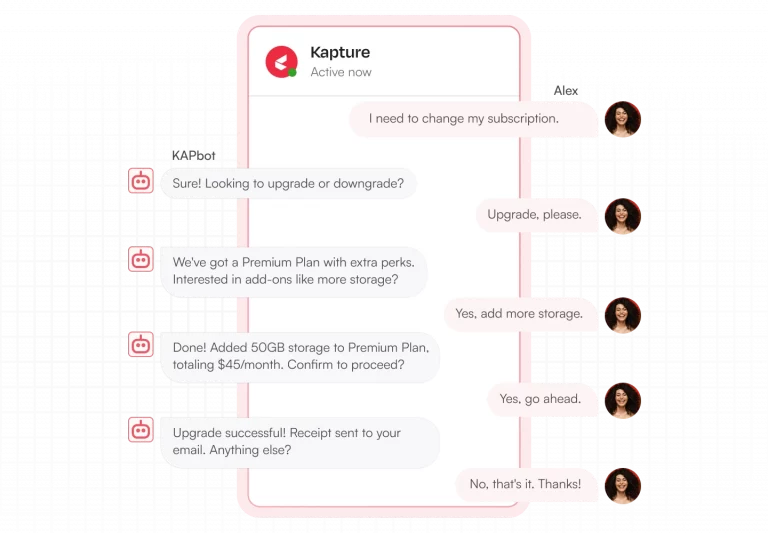Click Alex's avatar next to 'I need to change'

coord(623,119)
